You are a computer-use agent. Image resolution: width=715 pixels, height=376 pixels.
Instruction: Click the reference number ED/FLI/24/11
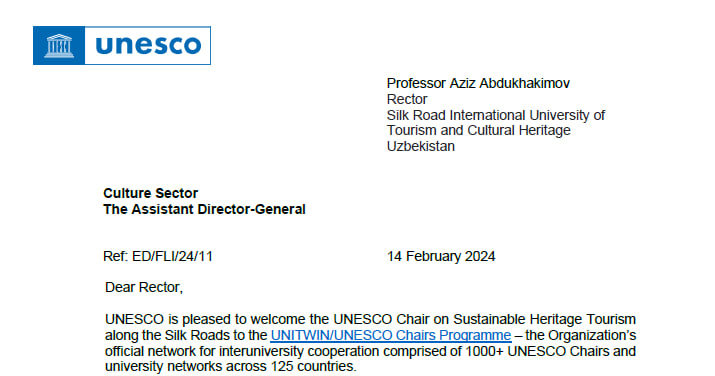(x=172, y=256)
